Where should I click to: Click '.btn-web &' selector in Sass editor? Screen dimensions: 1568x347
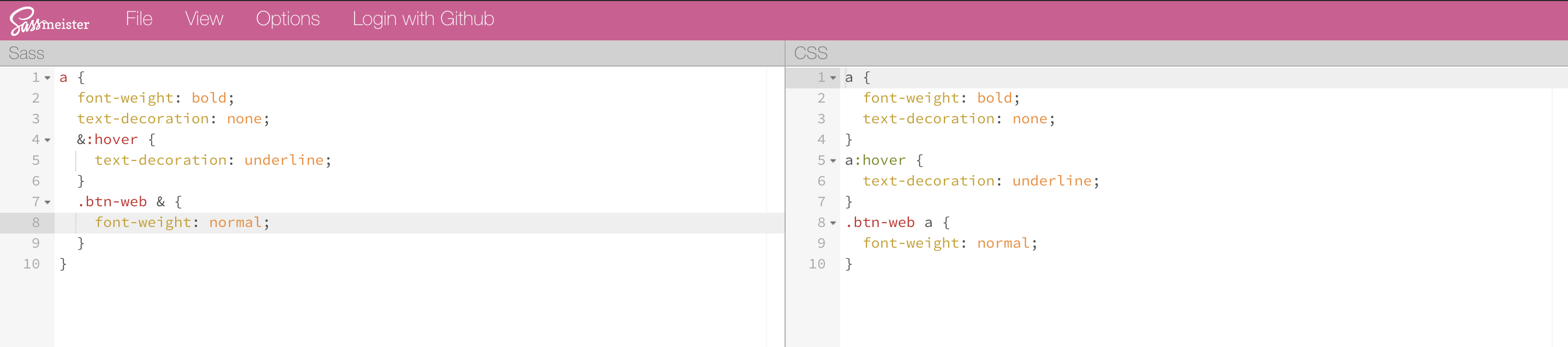click(121, 201)
